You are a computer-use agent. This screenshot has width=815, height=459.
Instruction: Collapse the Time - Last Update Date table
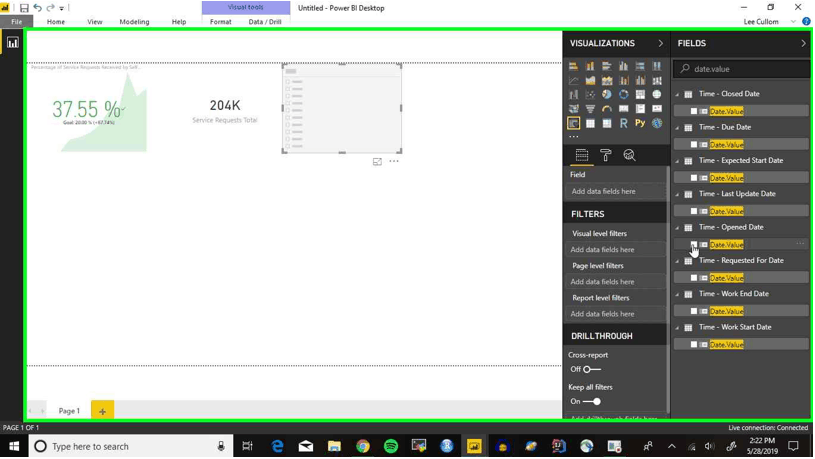tap(677, 194)
